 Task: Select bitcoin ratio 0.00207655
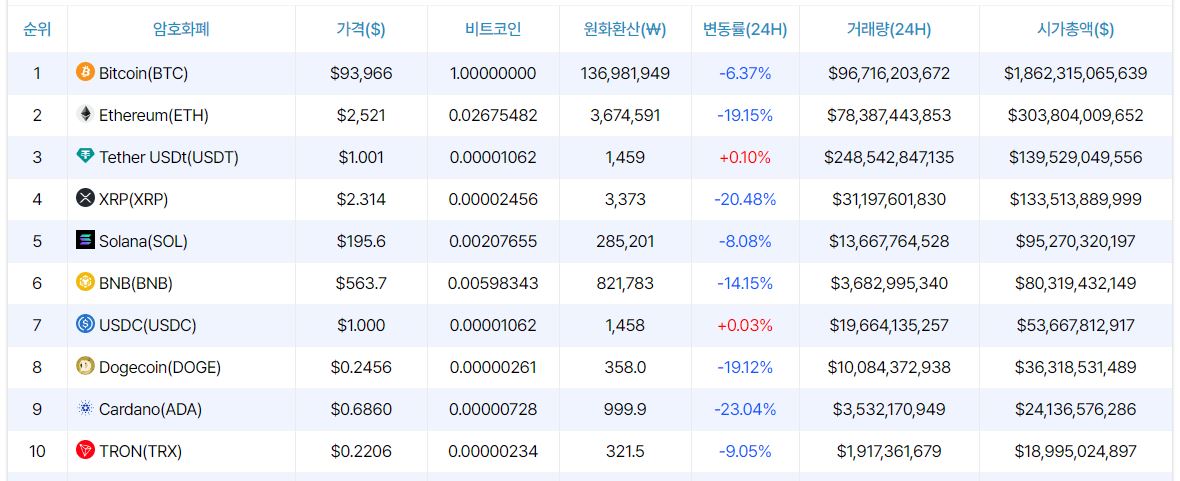tap(493, 242)
